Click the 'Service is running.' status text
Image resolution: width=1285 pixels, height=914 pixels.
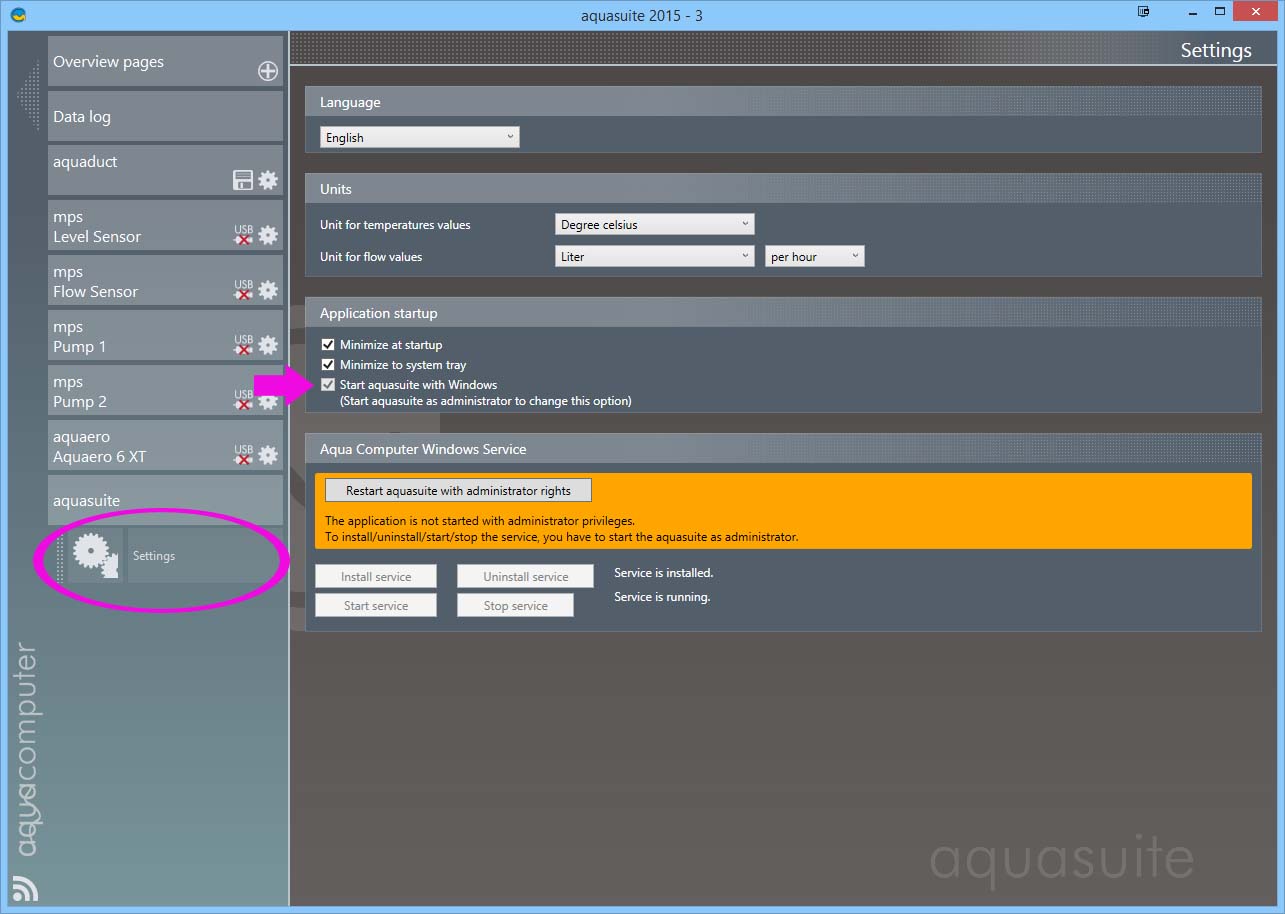[x=662, y=597]
